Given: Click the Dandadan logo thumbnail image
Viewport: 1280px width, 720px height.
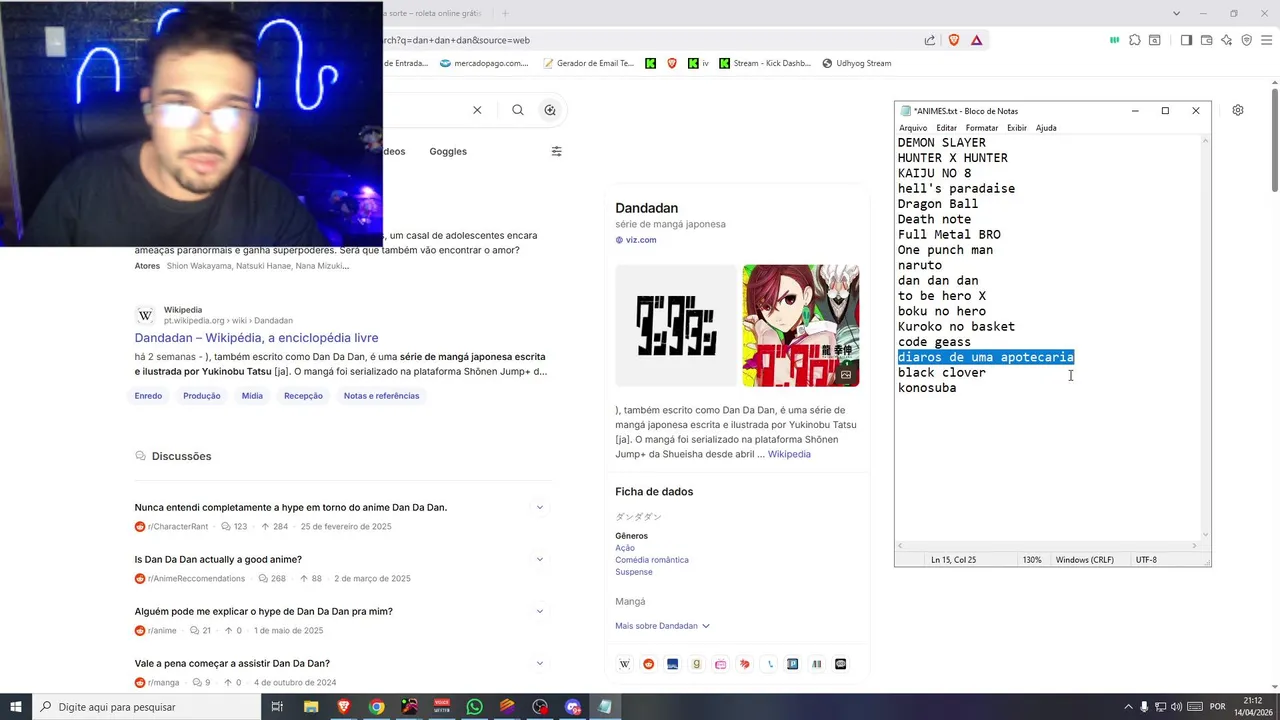Looking at the screenshot, I should (x=676, y=326).
